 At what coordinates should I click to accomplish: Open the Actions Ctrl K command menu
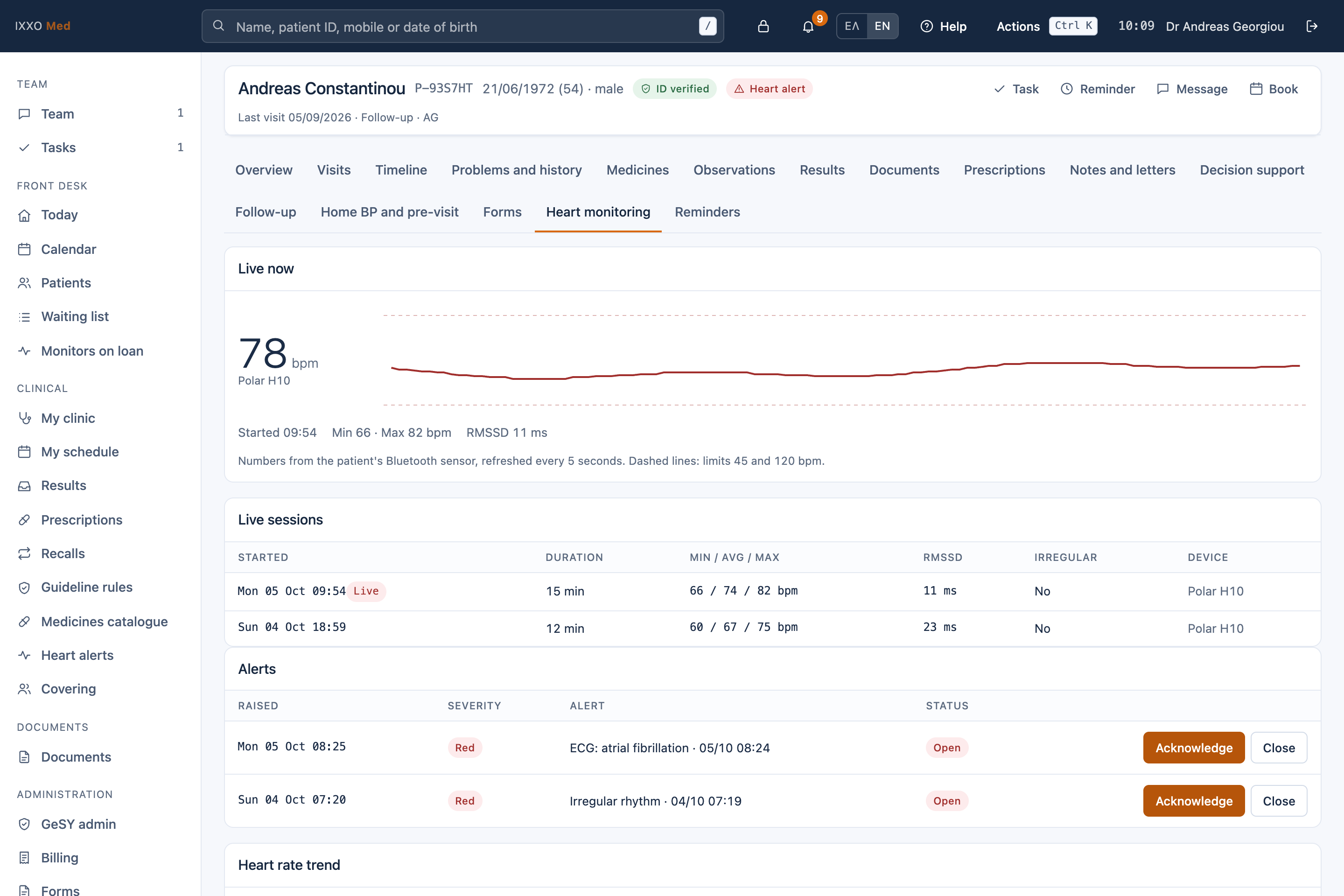coord(1046,26)
